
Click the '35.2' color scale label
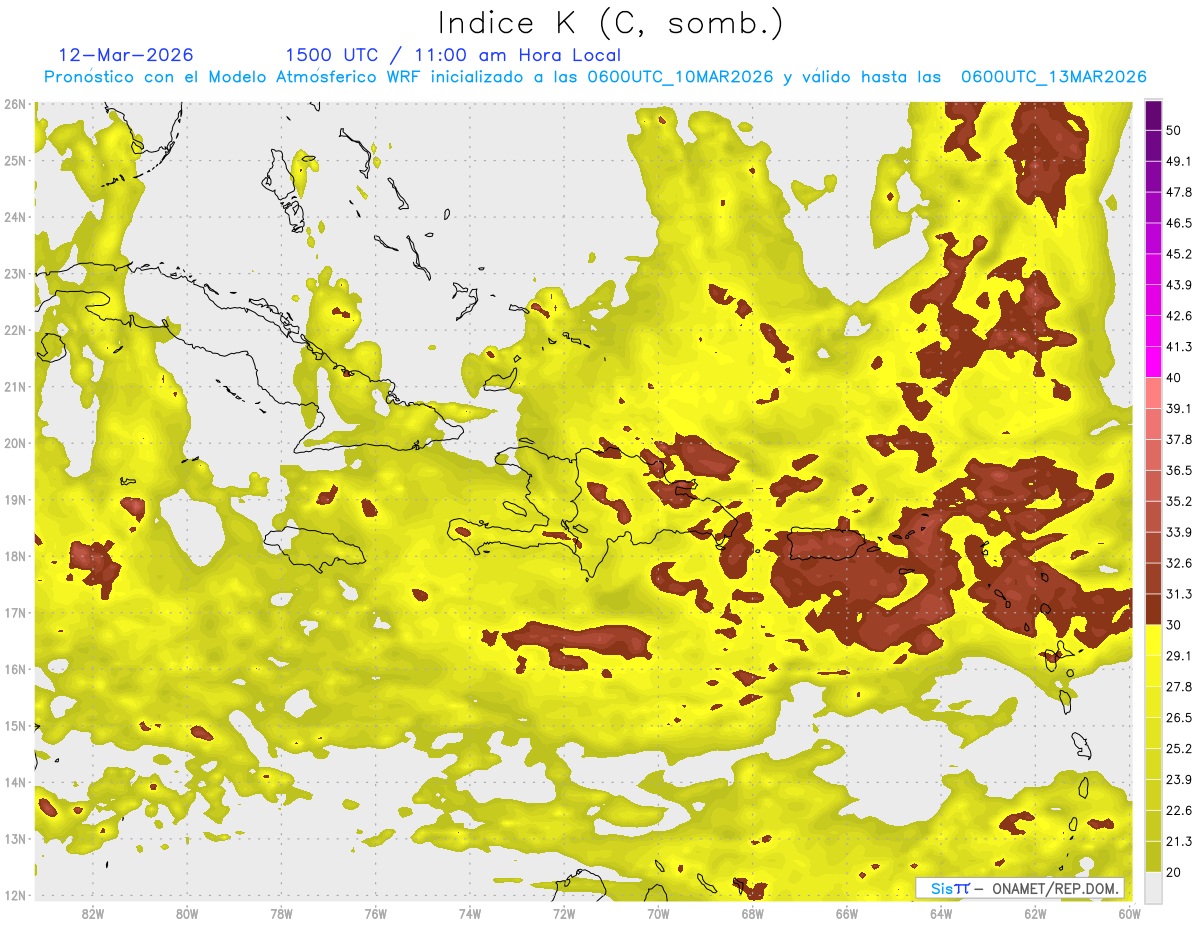click(1179, 501)
